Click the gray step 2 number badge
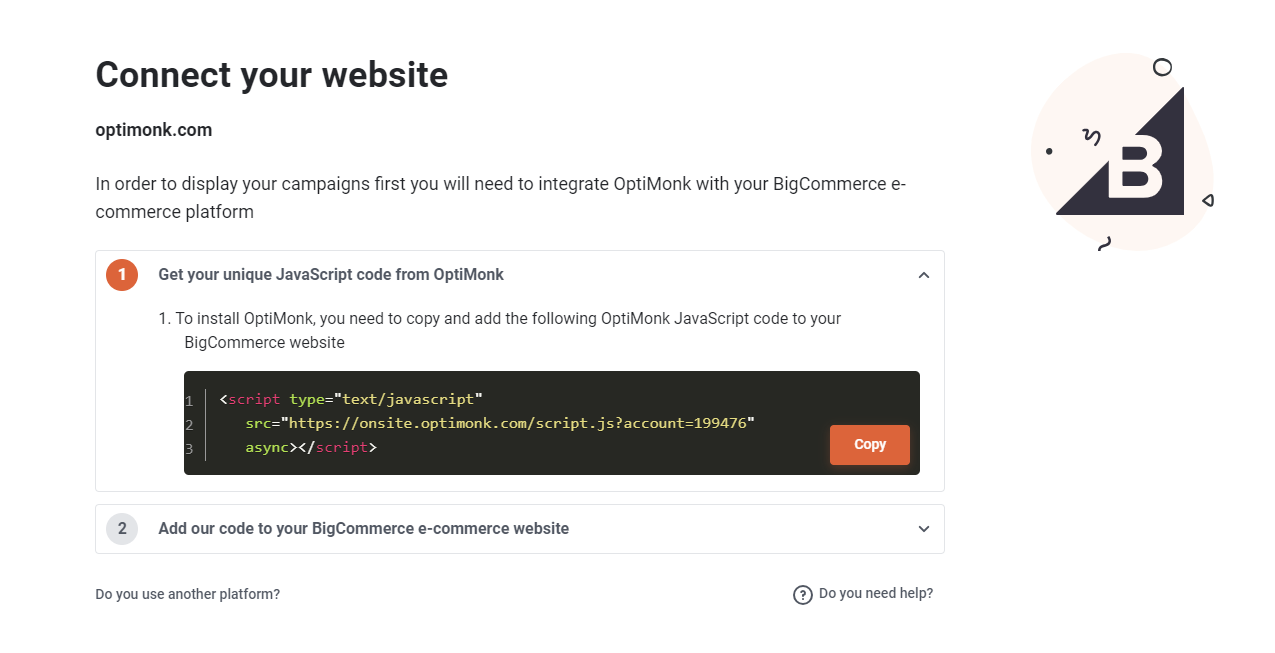Image resolution: width=1275 pixels, height=653 pixels. (x=122, y=529)
